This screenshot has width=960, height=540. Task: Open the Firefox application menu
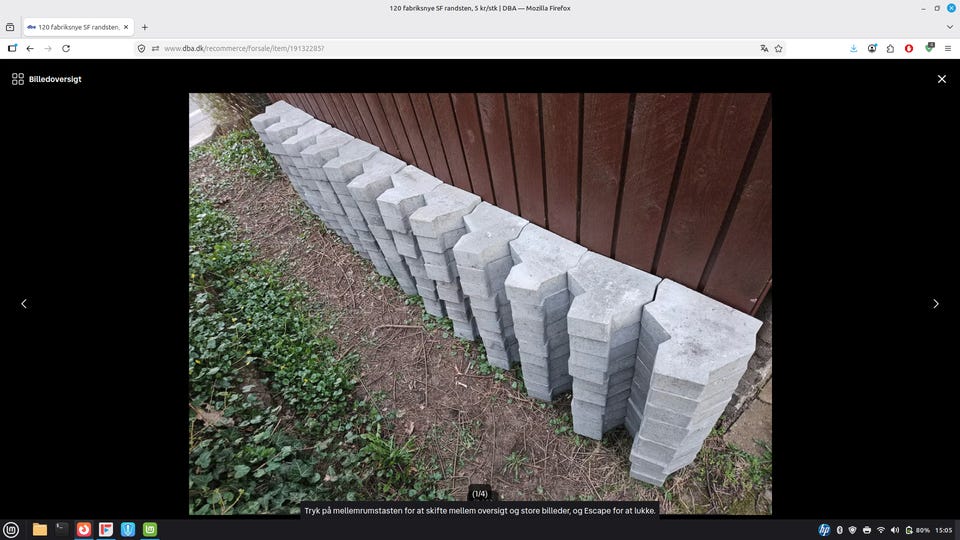coord(947,48)
